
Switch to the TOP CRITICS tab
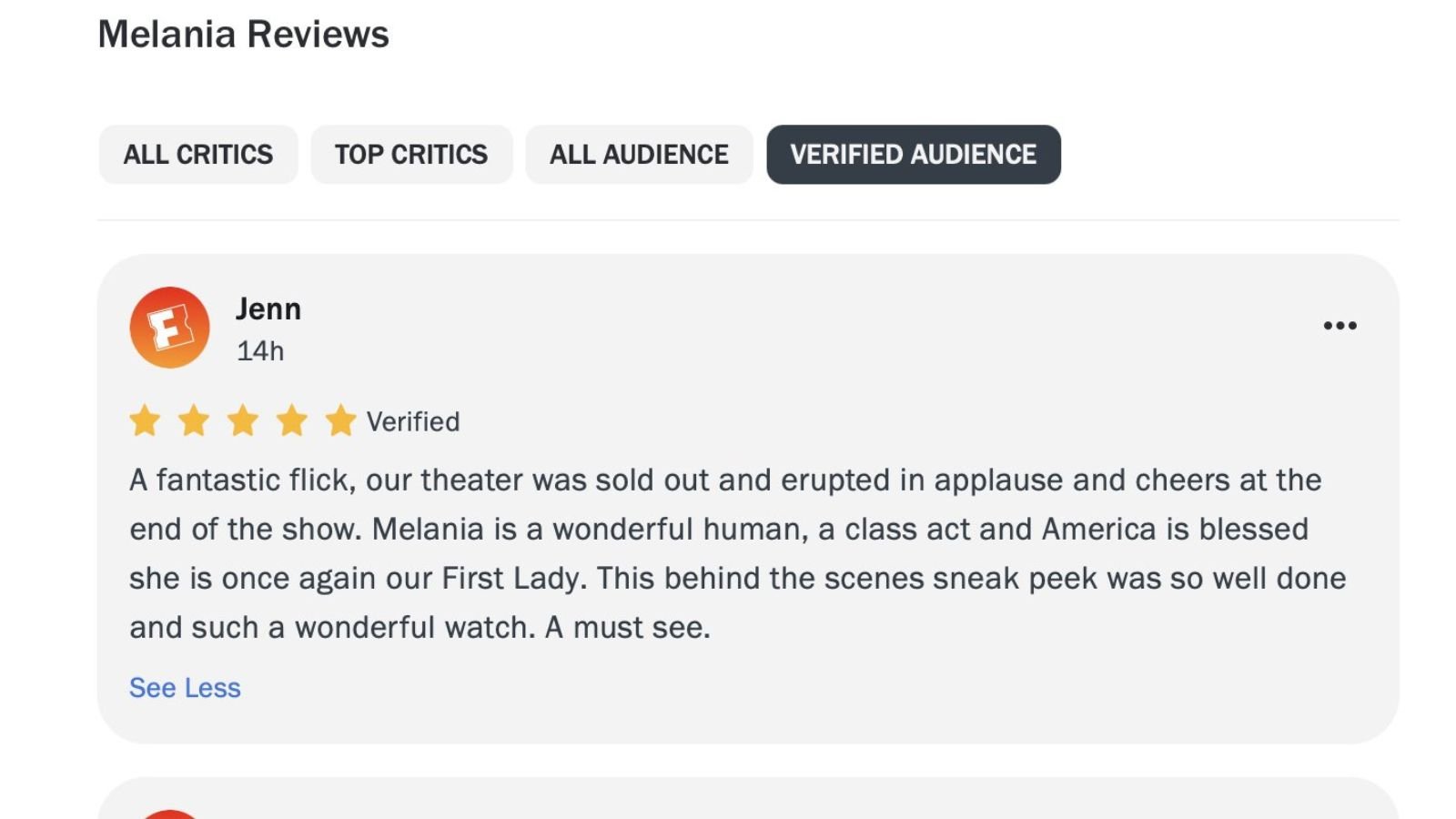tap(411, 154)
